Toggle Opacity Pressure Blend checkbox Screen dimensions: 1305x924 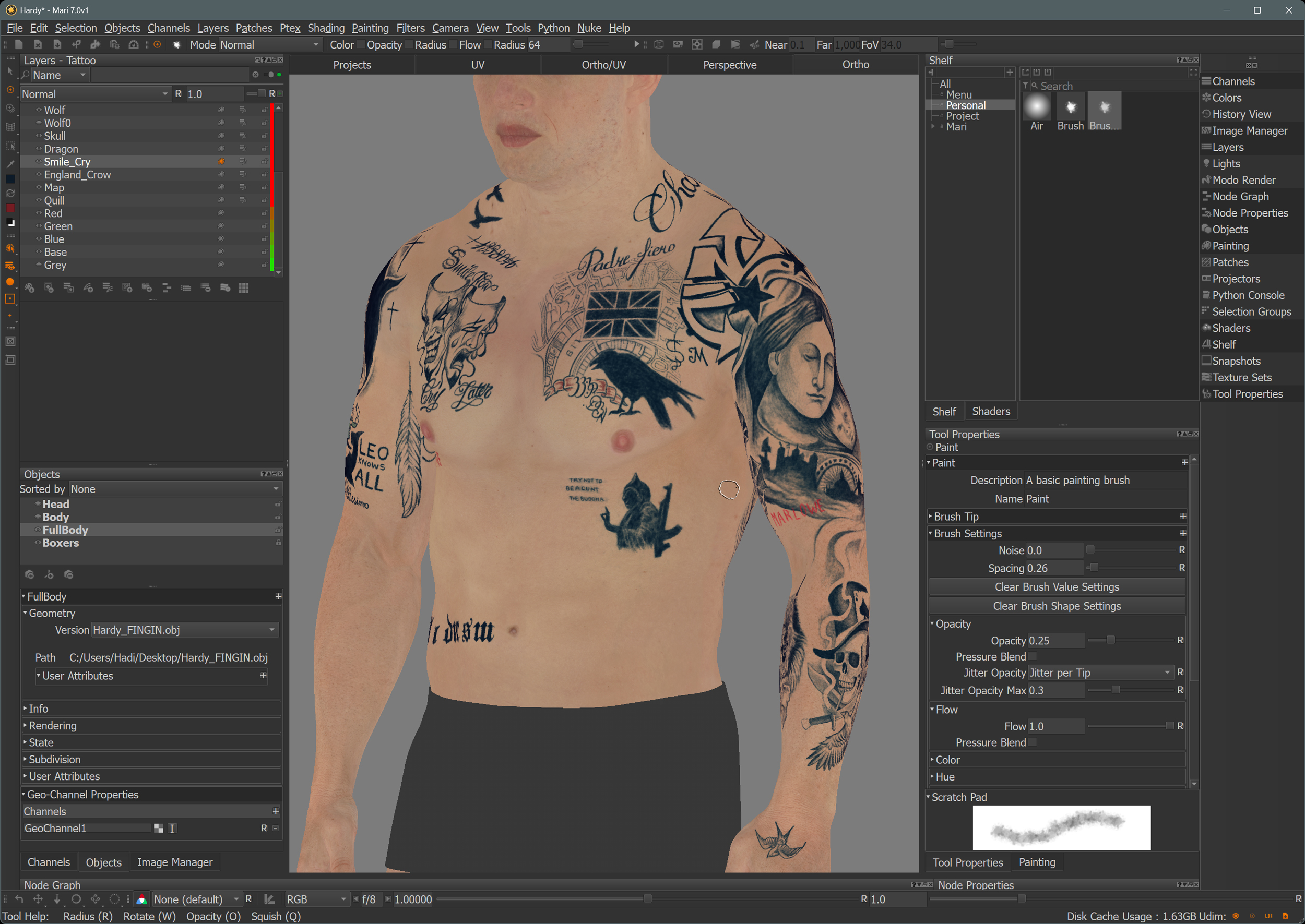[x=1033, y=656]
